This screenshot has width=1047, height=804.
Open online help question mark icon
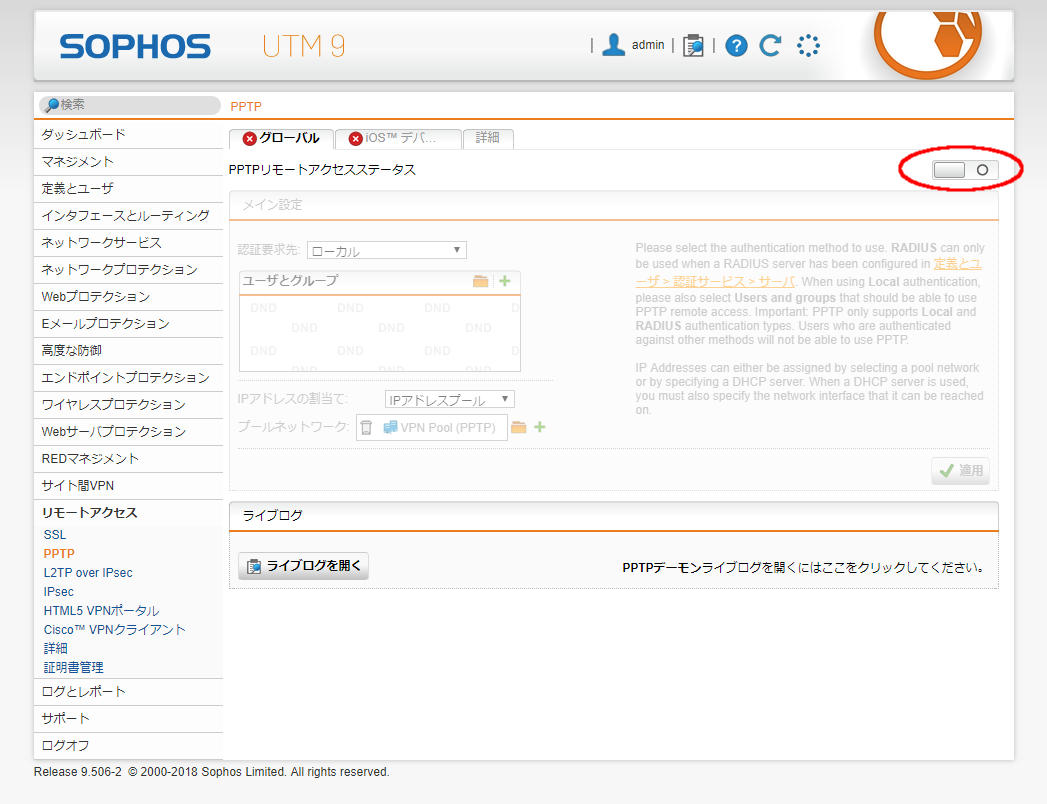[x=736, y=46]
